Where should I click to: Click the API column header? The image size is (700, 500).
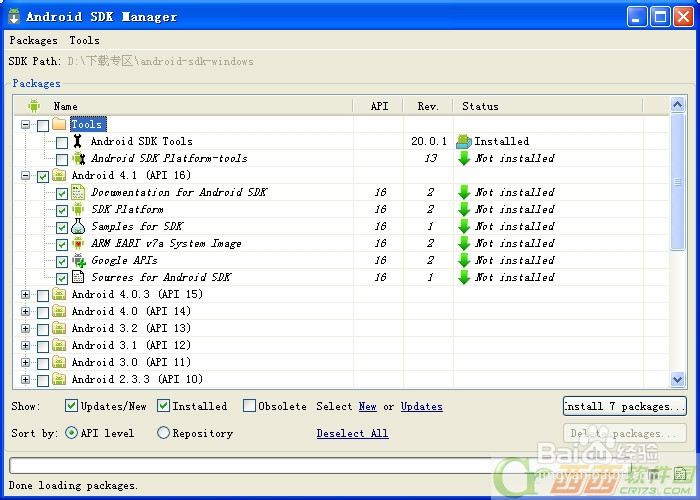(x=379, y=106)
